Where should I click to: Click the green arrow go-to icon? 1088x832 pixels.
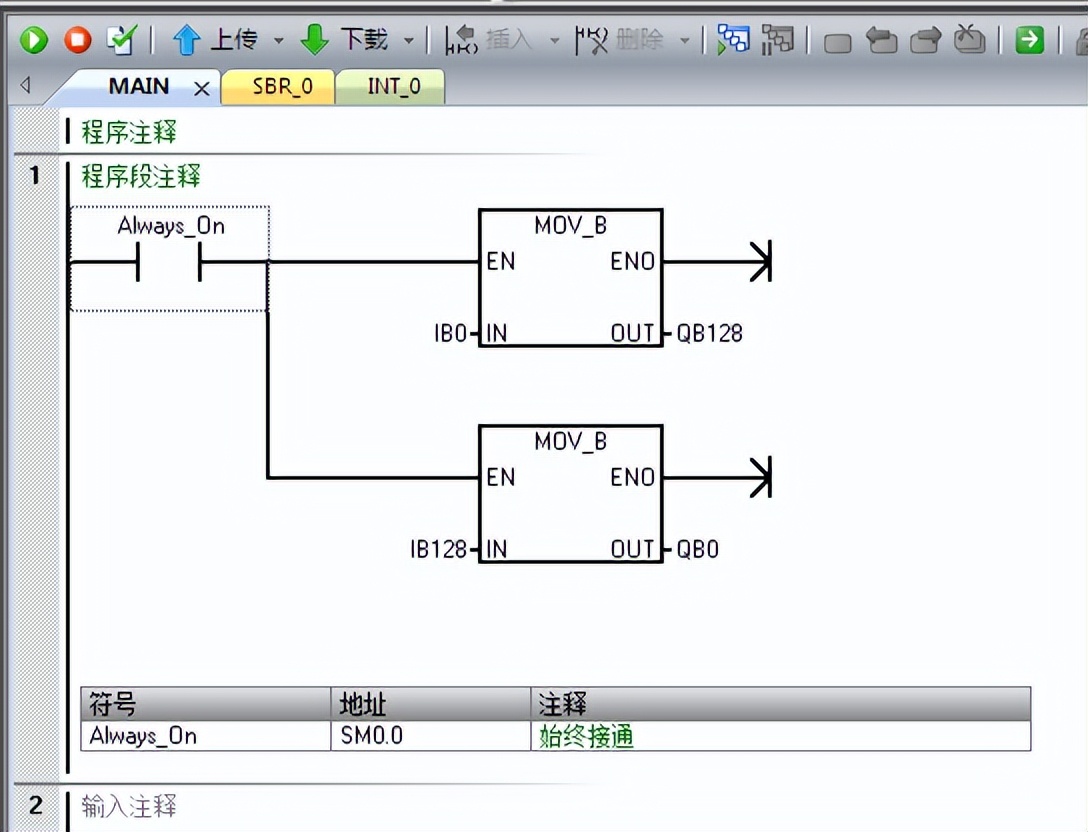pos(1030,40)
